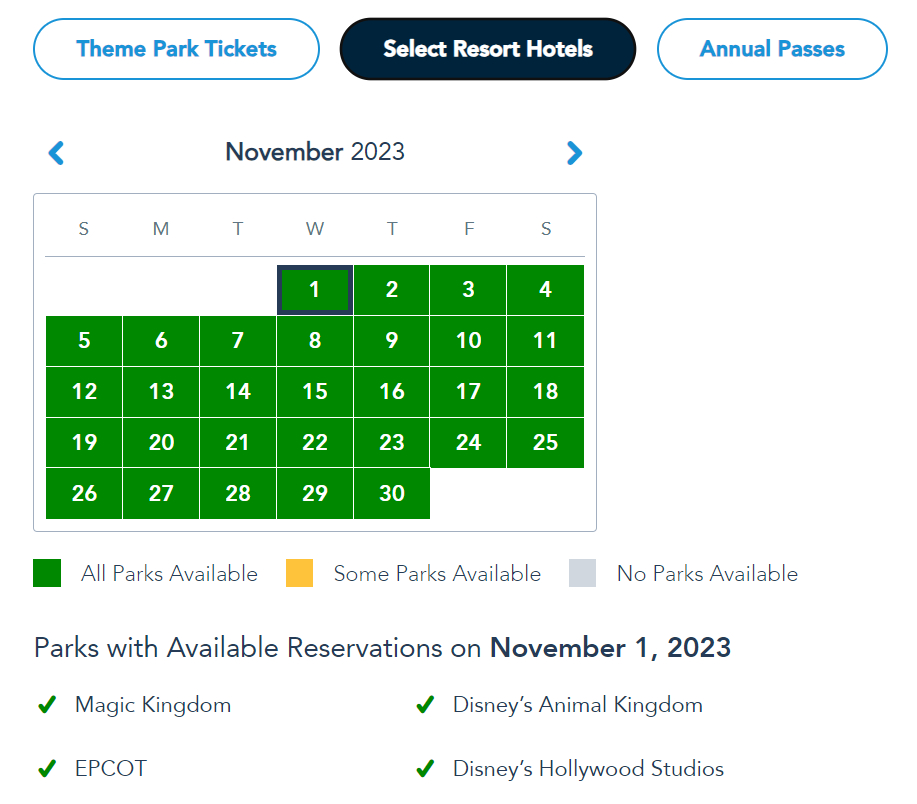
Task: Click Disney's Animal Kingdom green checkmark
Action: click(x=425, y=705)
